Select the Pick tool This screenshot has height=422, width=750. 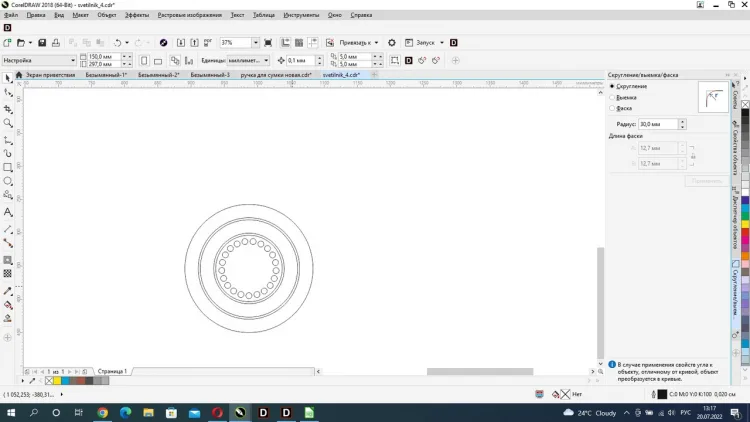(x=8, y=78)
